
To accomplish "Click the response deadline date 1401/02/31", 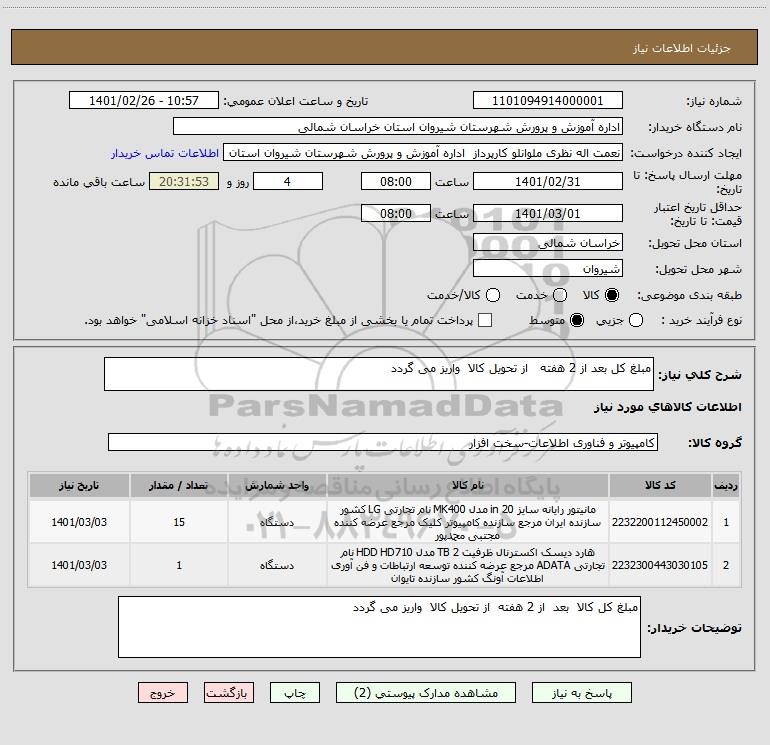I will click(548, 181).
